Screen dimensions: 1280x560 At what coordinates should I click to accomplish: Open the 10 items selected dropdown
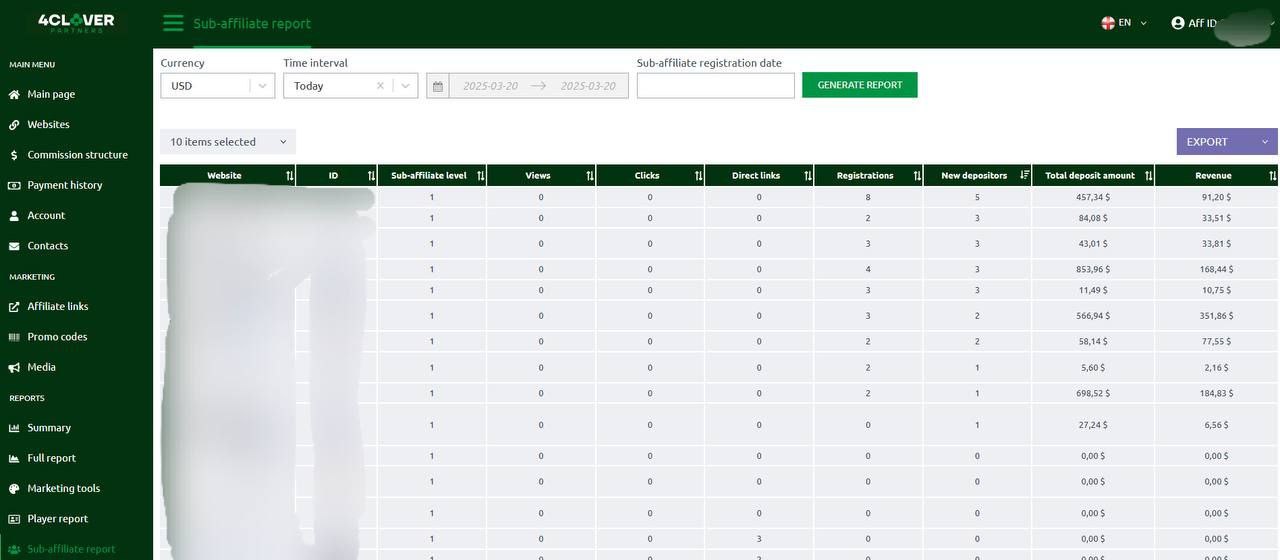(228, 142)
